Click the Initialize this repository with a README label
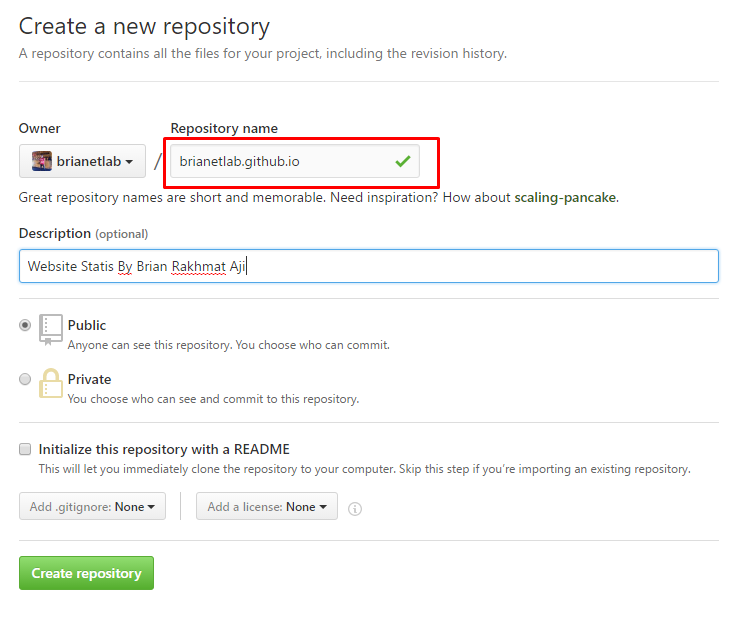Screen dimensions: 756x627 [x=164, y=450]
